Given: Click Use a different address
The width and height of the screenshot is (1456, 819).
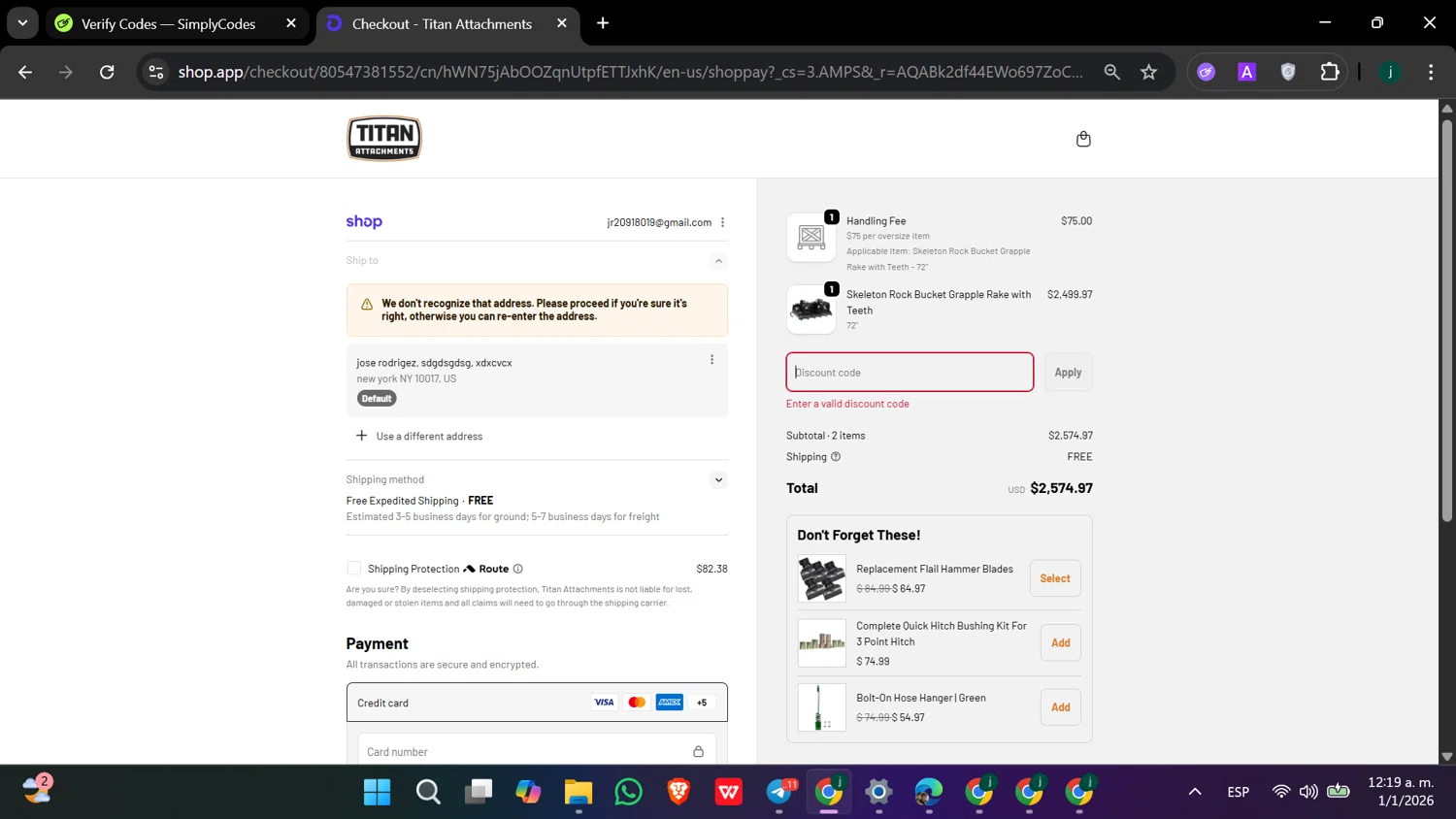Looking at the screenshot, I should 429,437.
